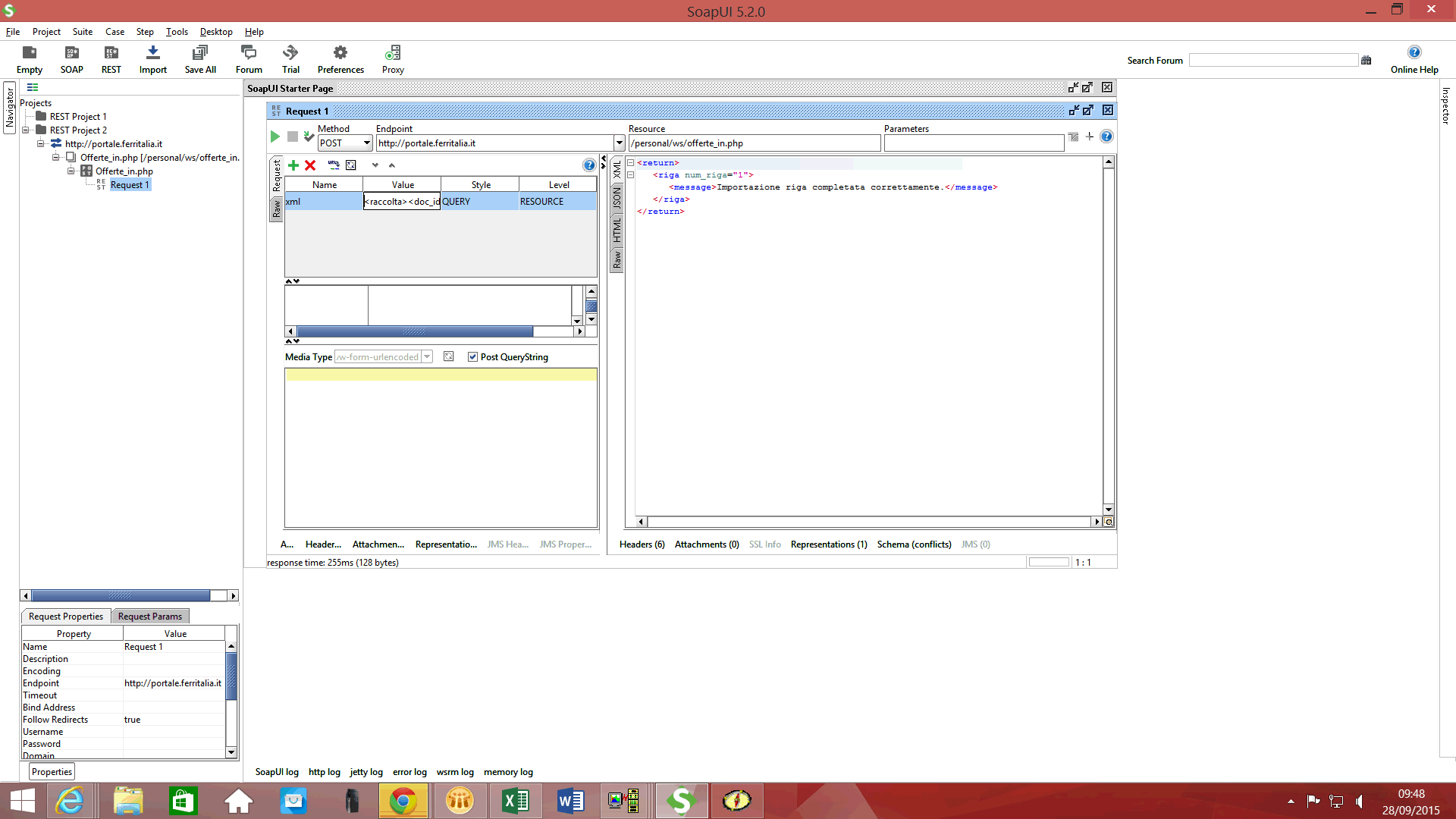Open the Method POST dropdown
This screenshot has width=1456, height=819.
(x=367, y=143)
